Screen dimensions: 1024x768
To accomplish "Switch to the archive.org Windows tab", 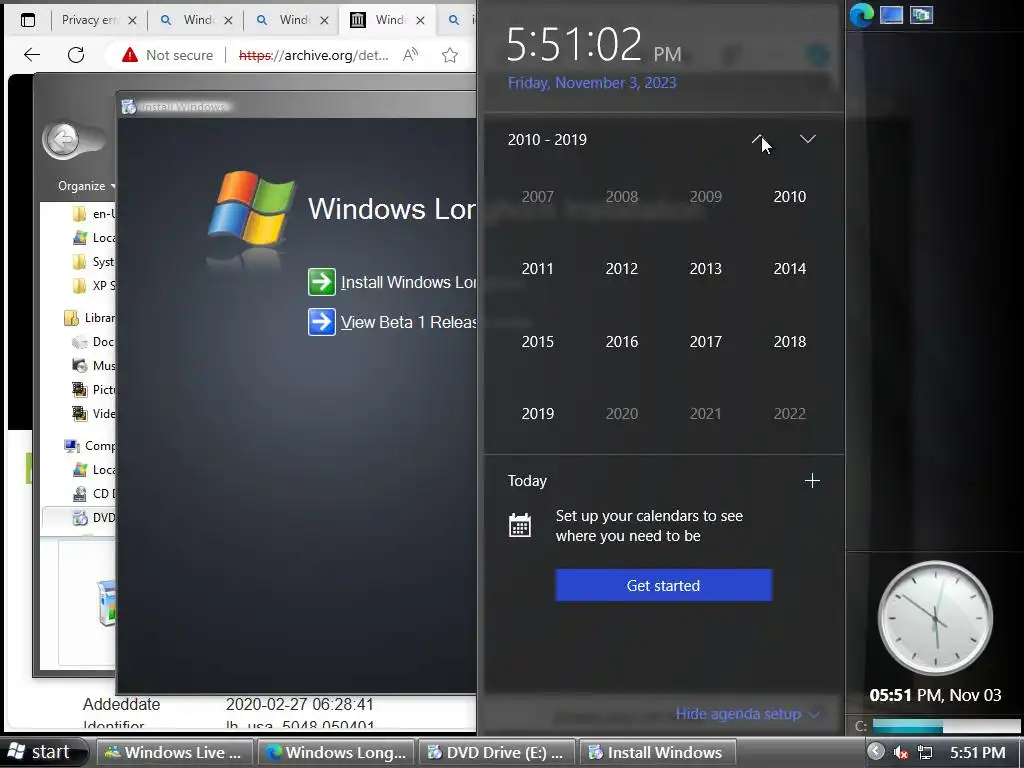I will [x=387, y=20].
